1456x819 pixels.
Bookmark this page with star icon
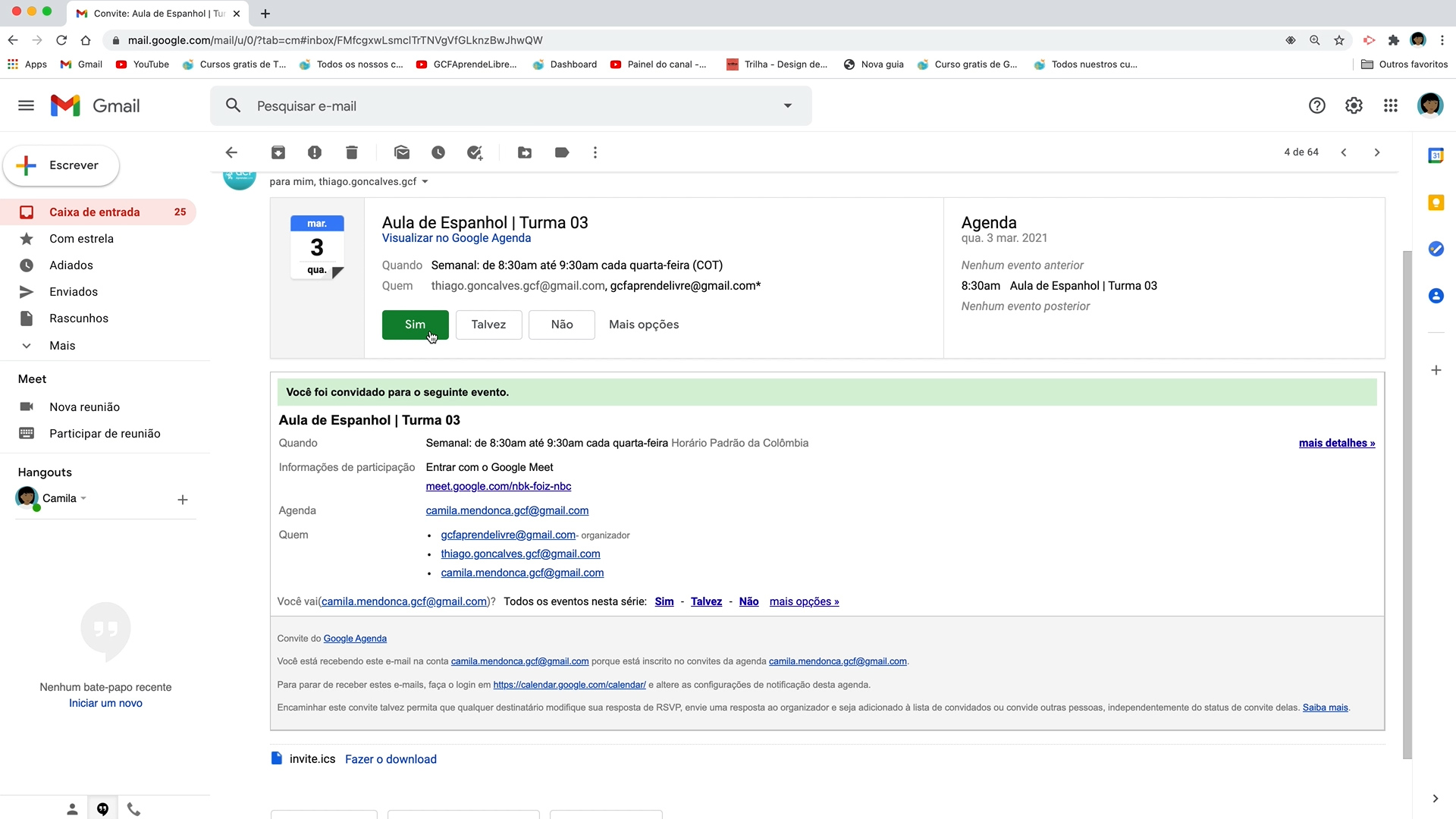[1339, 40]
